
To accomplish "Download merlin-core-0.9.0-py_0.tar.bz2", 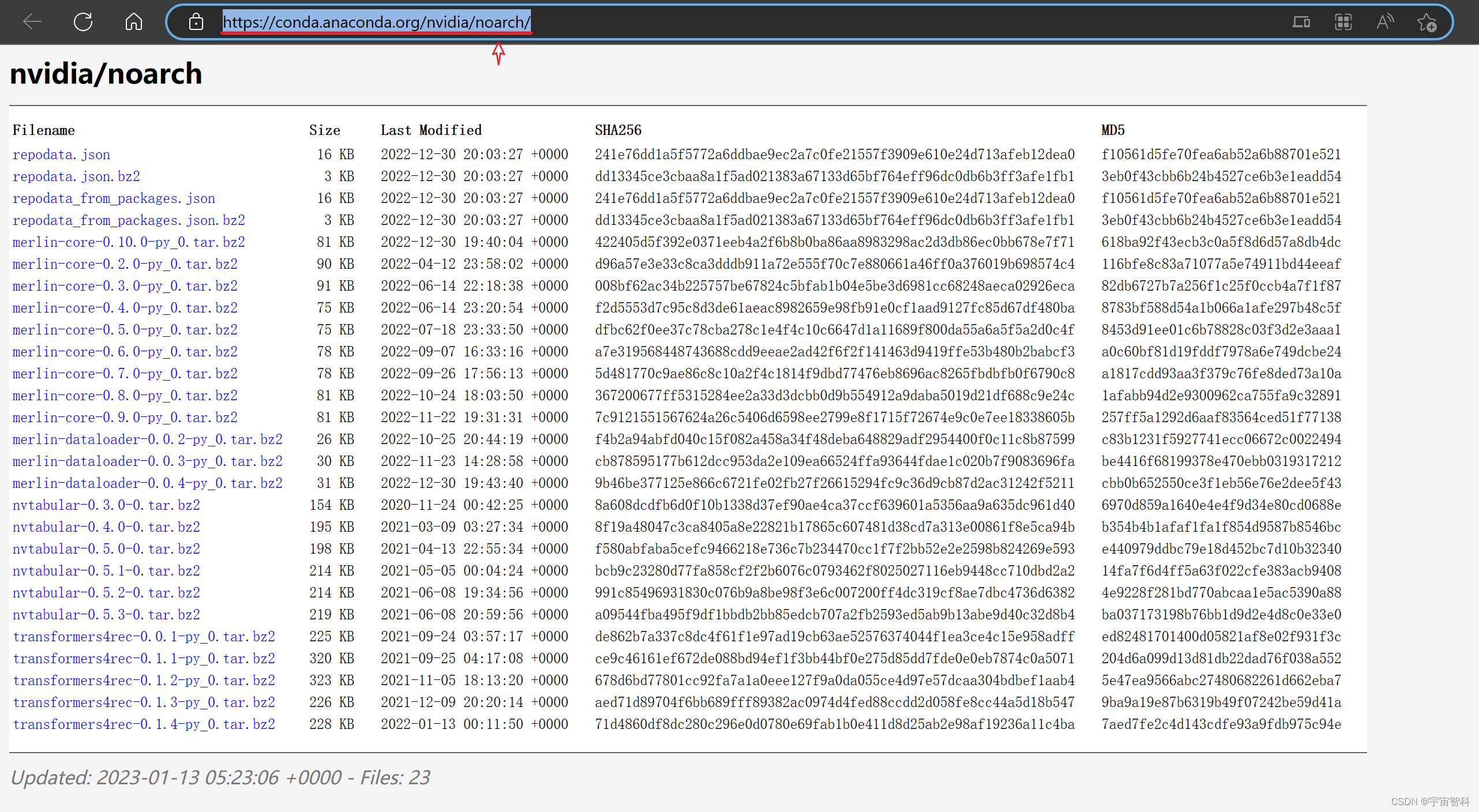I will 125,418.
